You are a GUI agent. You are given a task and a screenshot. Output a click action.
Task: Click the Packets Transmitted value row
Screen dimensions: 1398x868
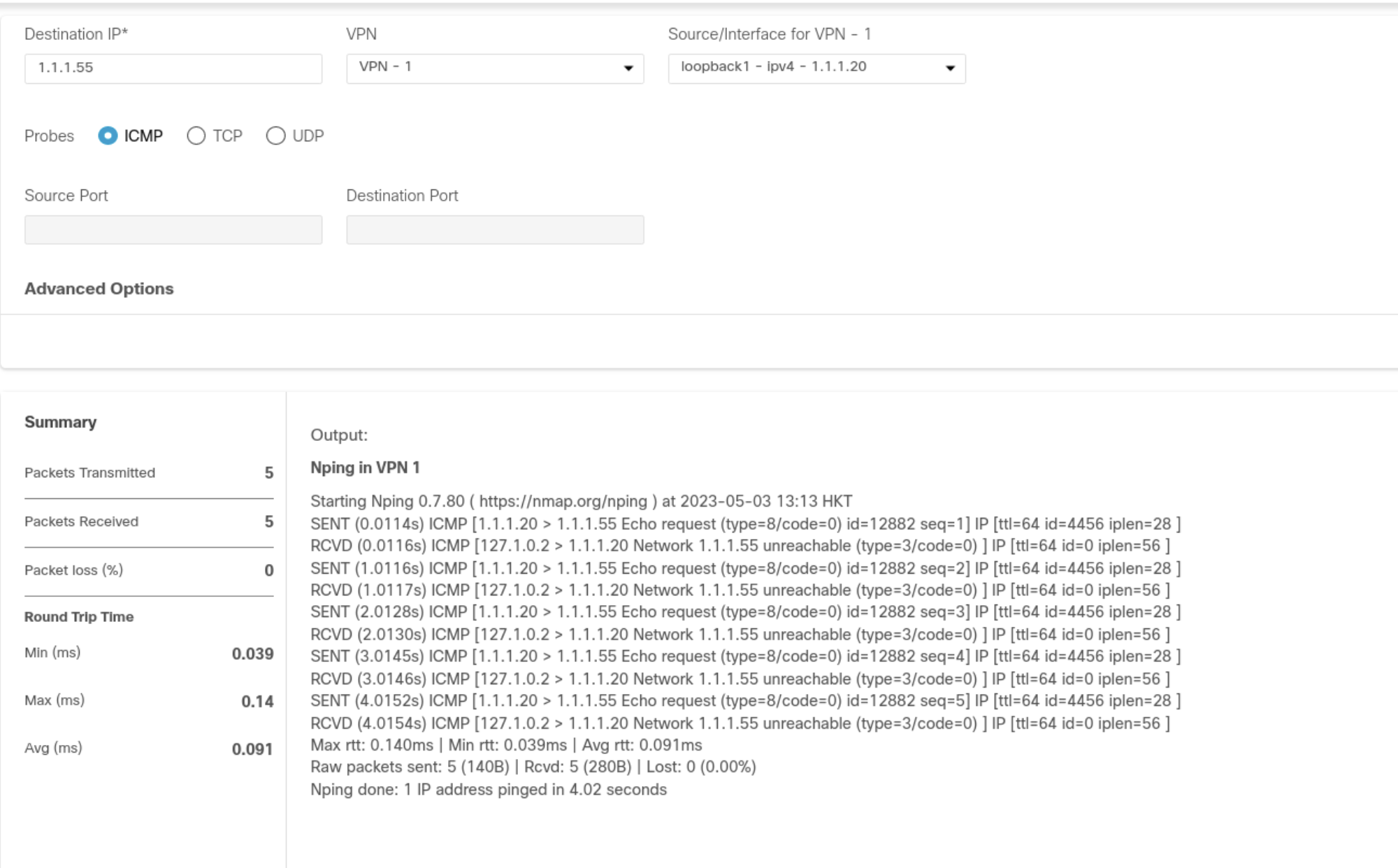(x=144, y=472)
